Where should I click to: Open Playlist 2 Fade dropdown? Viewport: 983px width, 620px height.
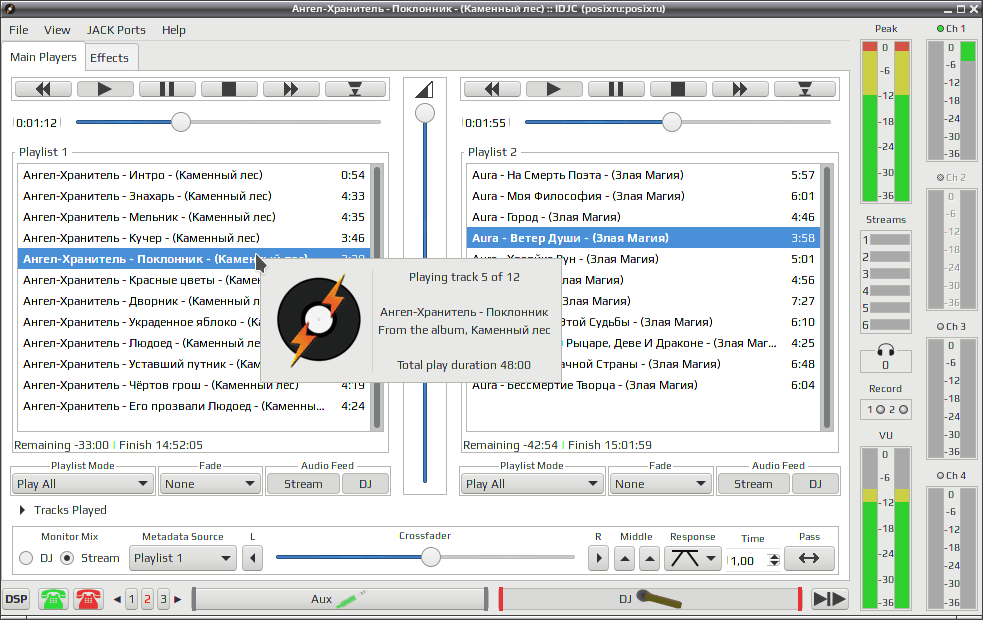point(660,484)
